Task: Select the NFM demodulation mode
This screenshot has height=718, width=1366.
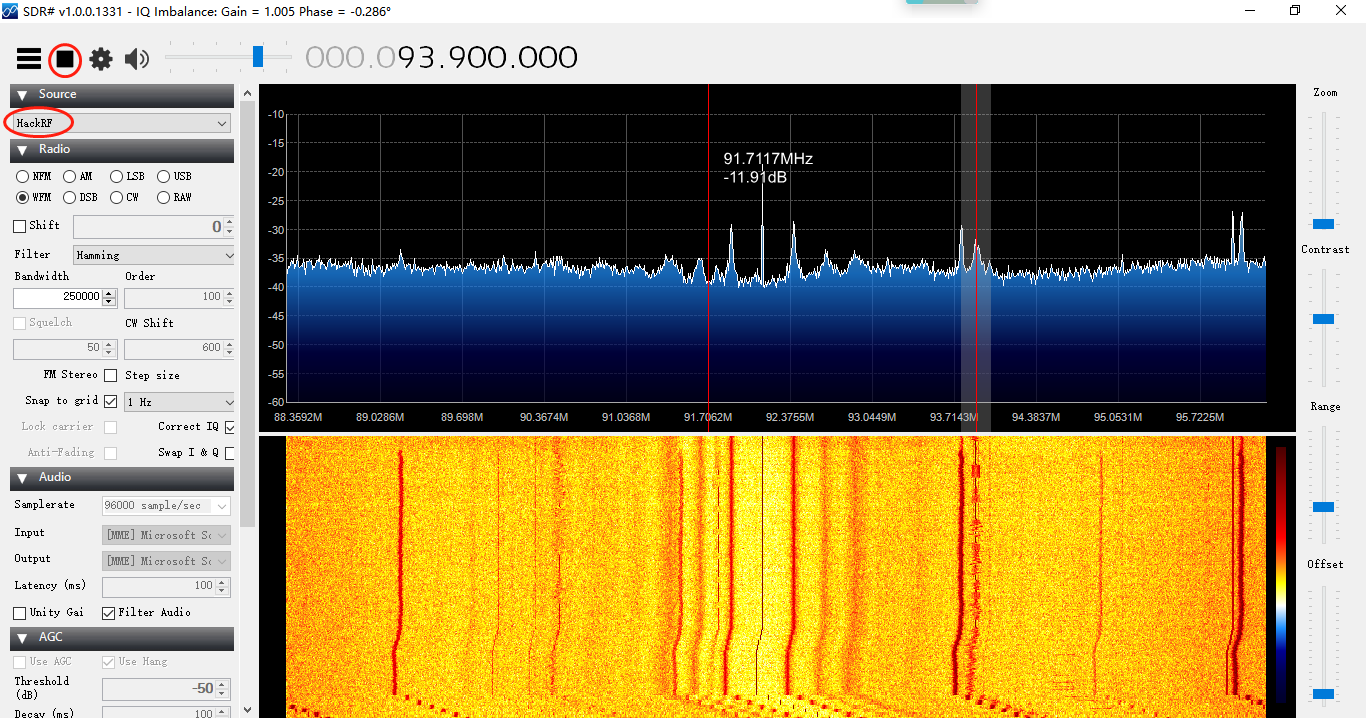Action: click(21, 176)
